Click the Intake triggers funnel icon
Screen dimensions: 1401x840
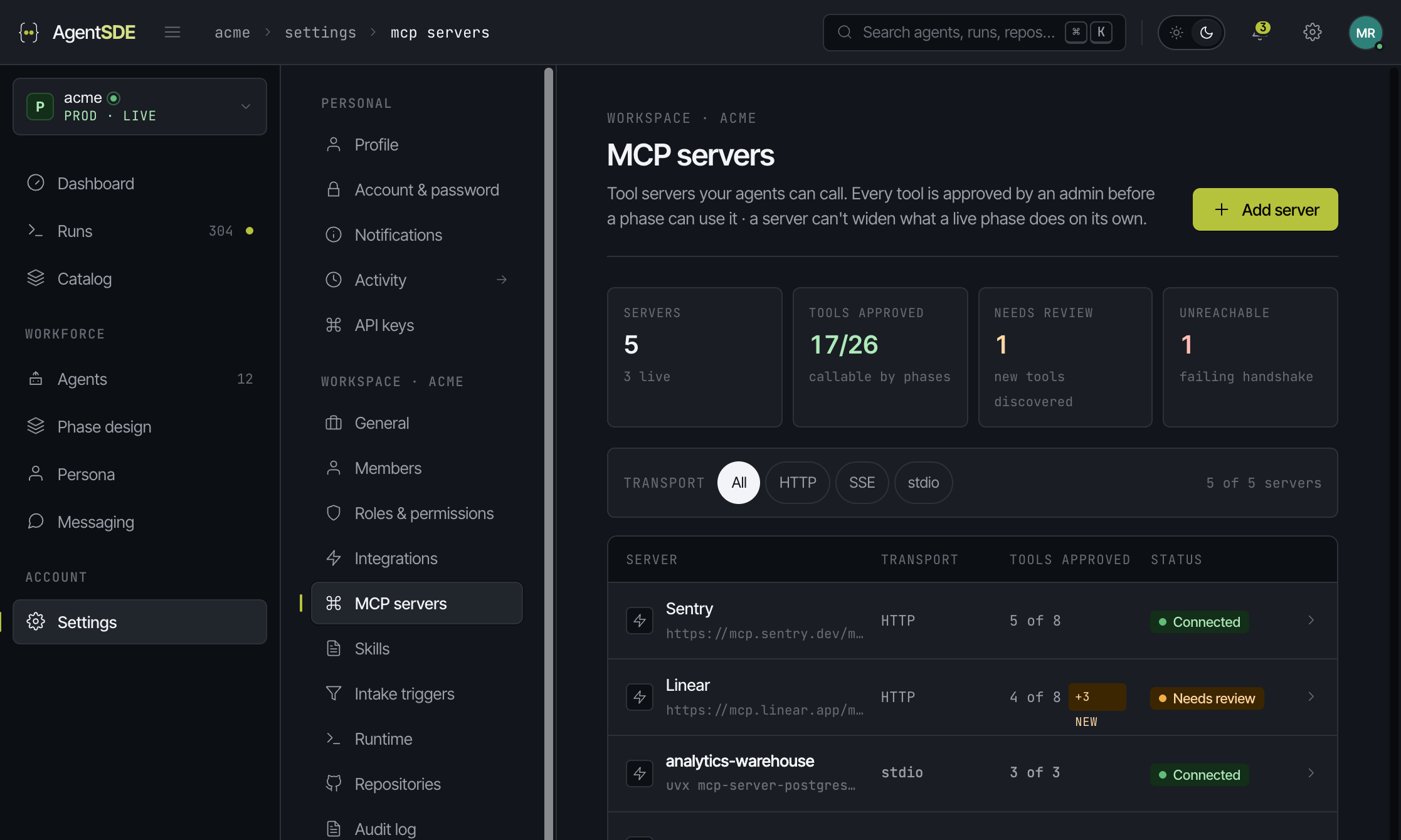(x=334, y=694)
